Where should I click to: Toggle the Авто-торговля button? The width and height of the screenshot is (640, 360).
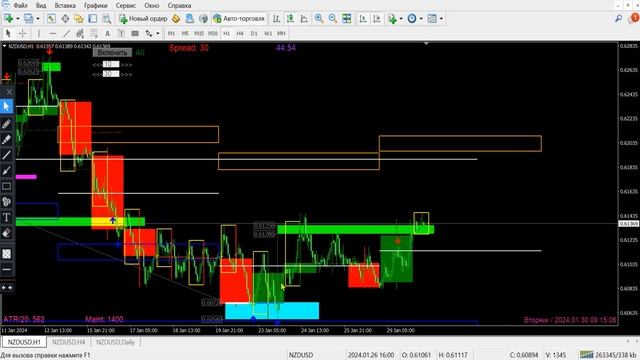pyautogui.click(x=239, y=18)
